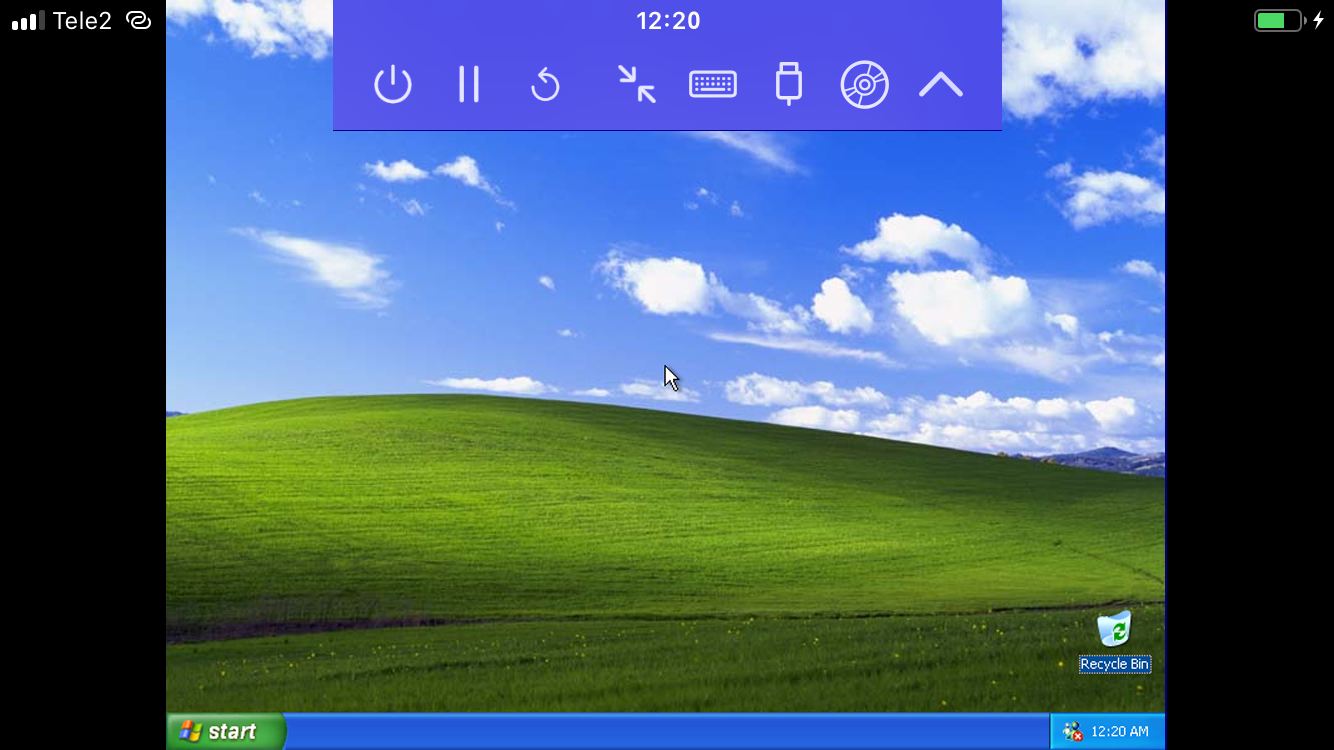The height and width of the screenshot is (750, 1334).
Task: Tap the cellular signal bars
Action: (x=28, y=21)
